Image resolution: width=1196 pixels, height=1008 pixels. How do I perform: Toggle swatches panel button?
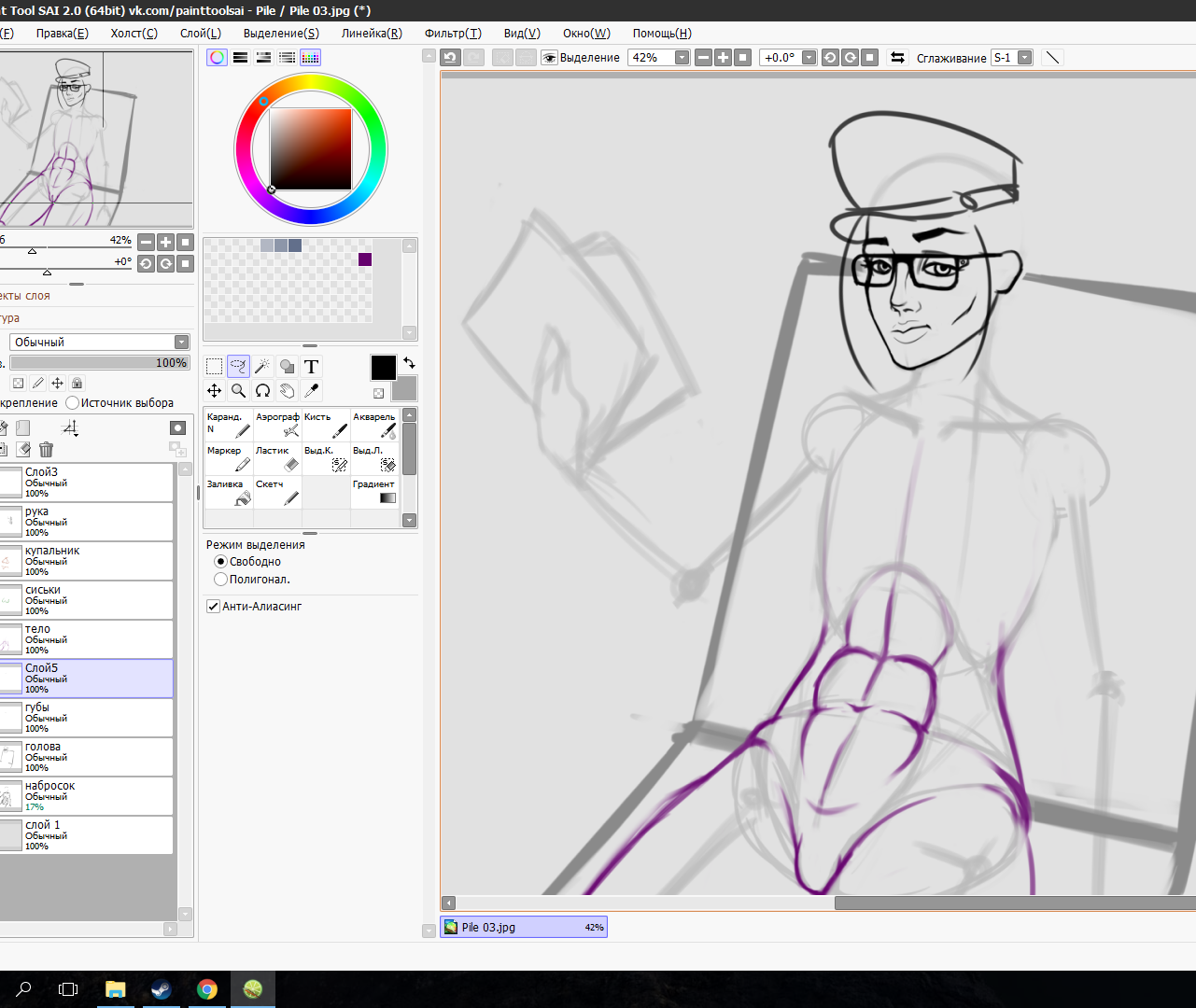point(310,58)
